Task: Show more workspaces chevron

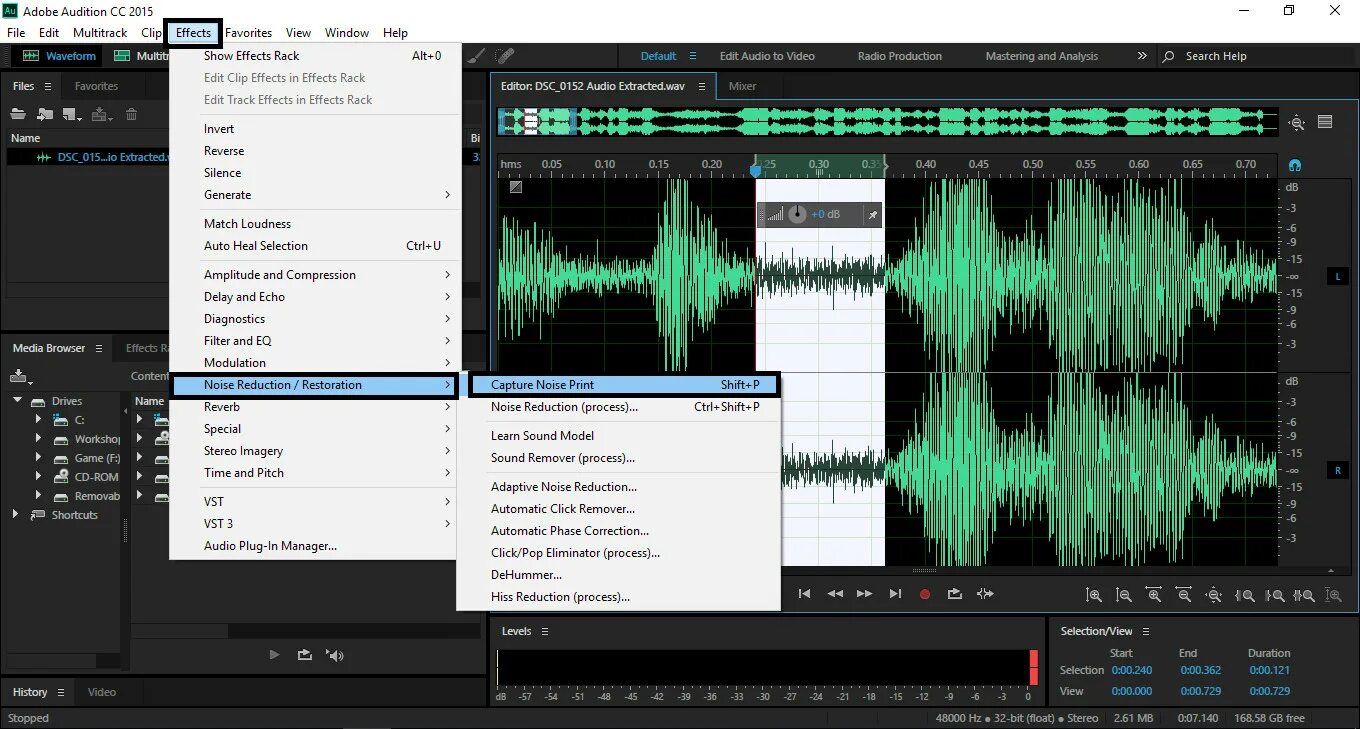Action: 1142,56
